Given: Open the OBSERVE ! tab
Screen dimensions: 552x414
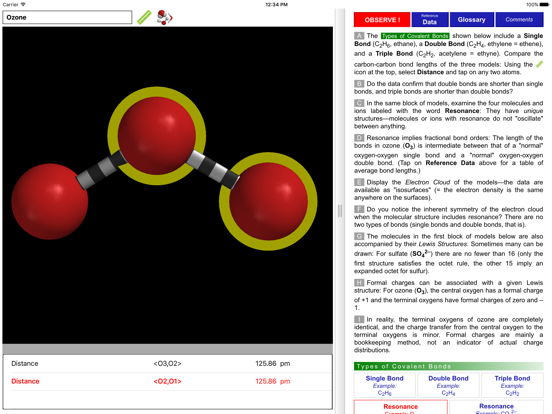Looking at the screenshot, I should 382,20.
